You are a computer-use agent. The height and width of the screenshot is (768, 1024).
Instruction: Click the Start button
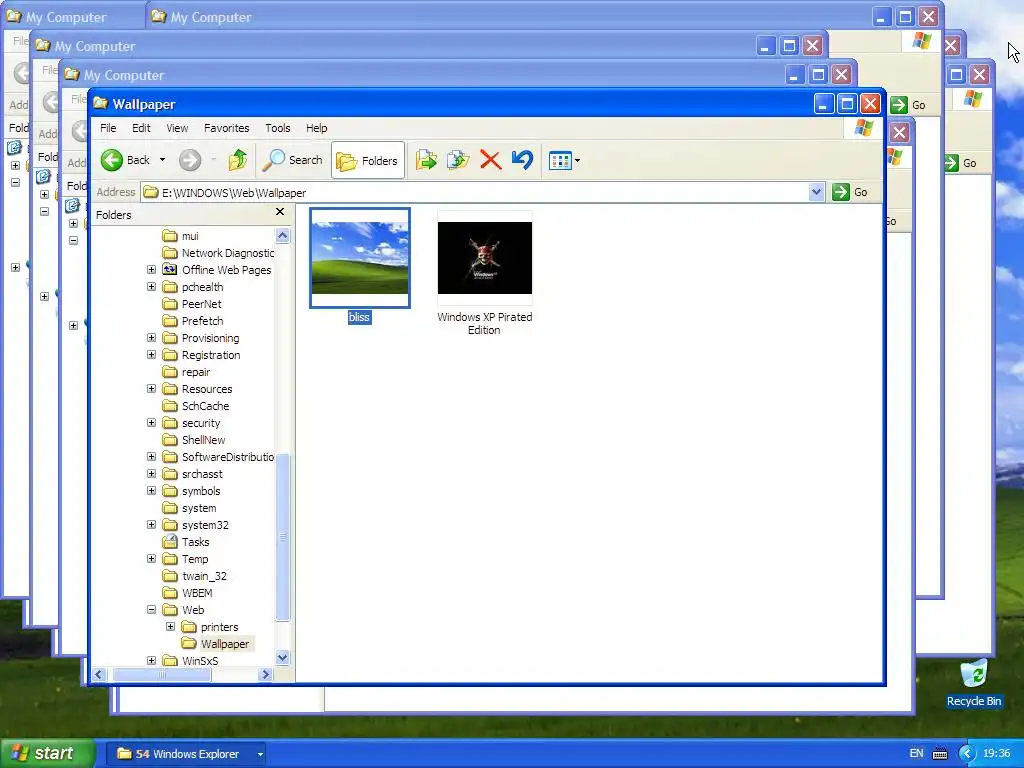[48, 754]
